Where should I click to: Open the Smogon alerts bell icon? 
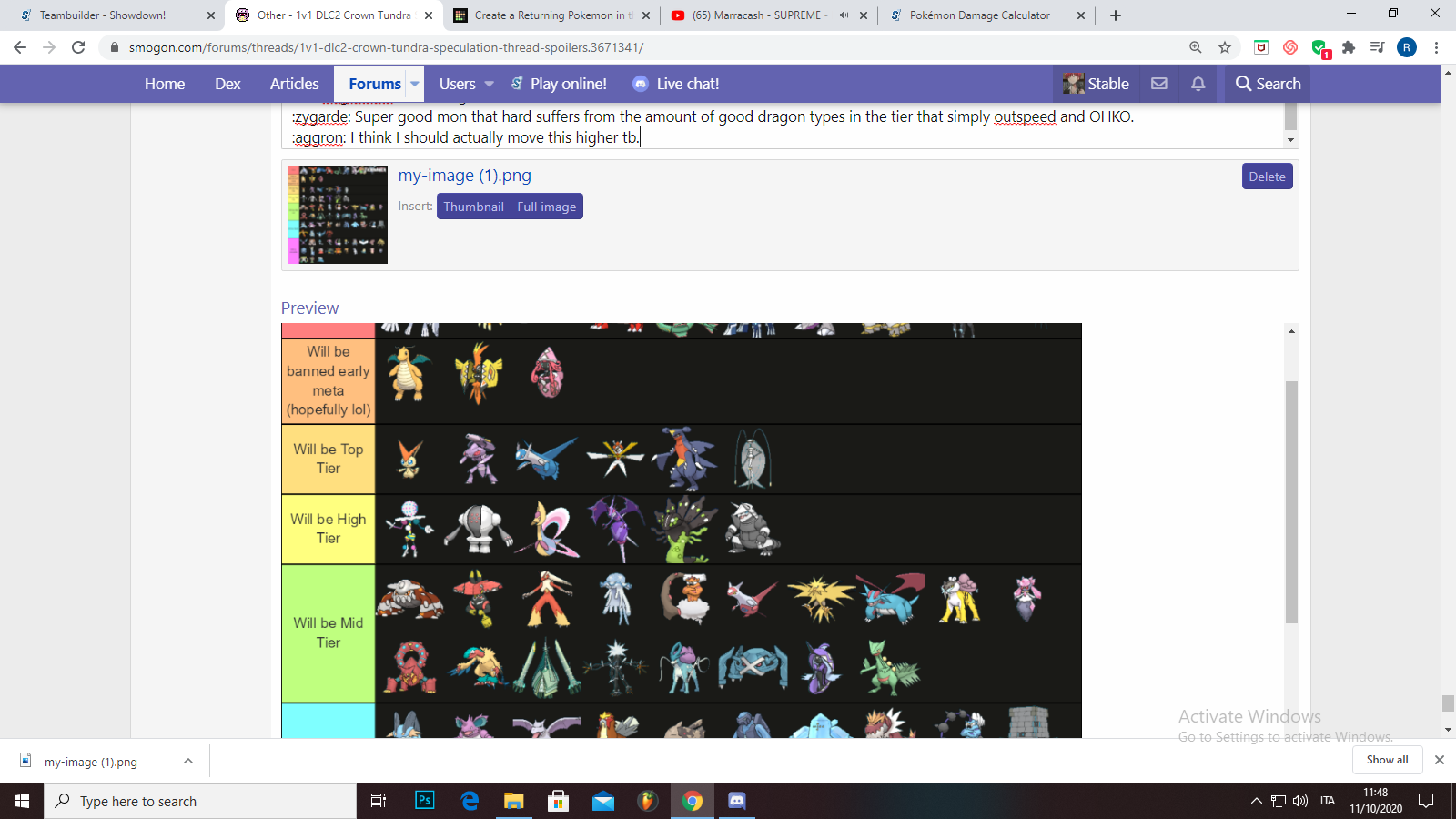point(1198,84)
